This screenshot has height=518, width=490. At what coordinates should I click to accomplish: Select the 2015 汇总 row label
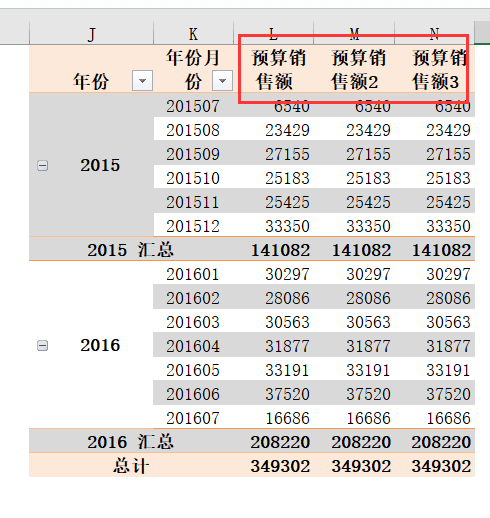(131, 250)
